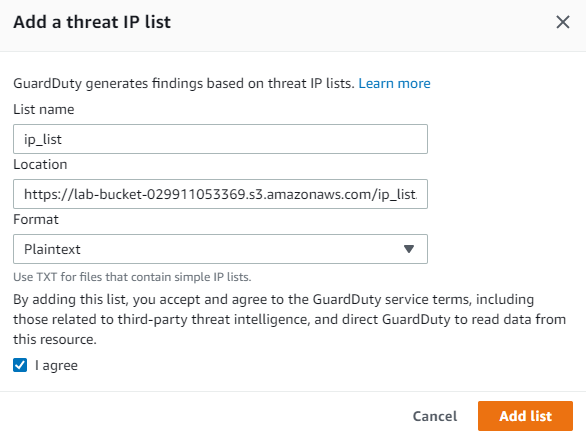Click the dialog title Add a threat IP list
586x440 pixels.
[x=92, y=22]
